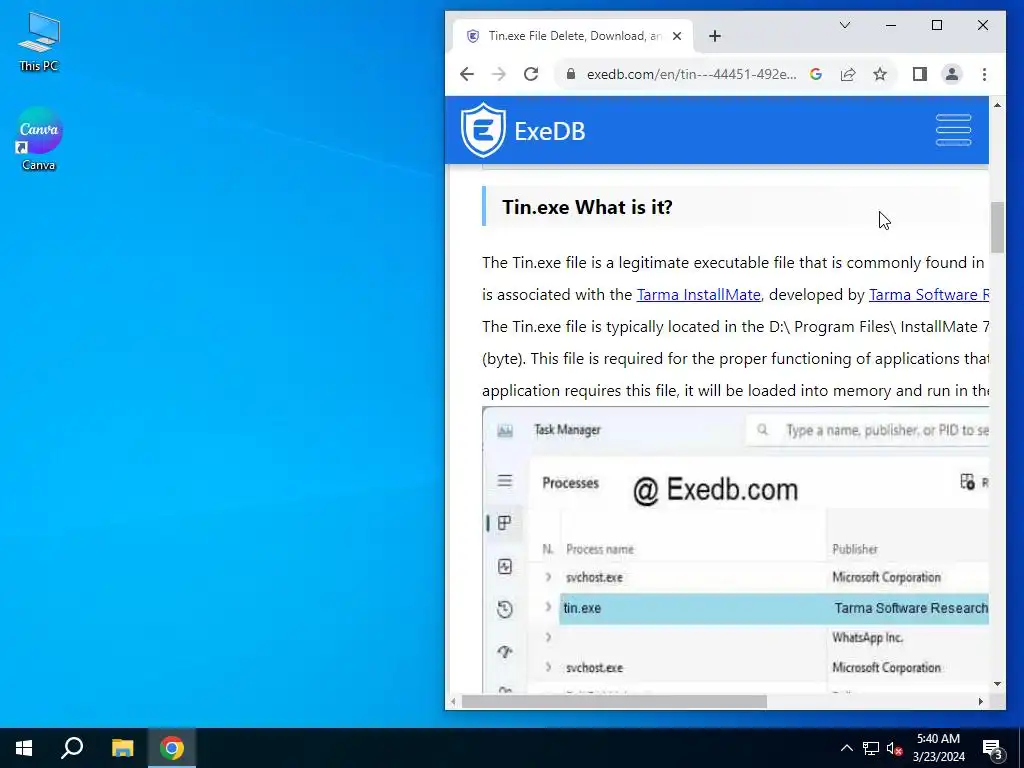Open taskbar Search
The height and width of the screenshot is (768, 1024).
(72, 748)
